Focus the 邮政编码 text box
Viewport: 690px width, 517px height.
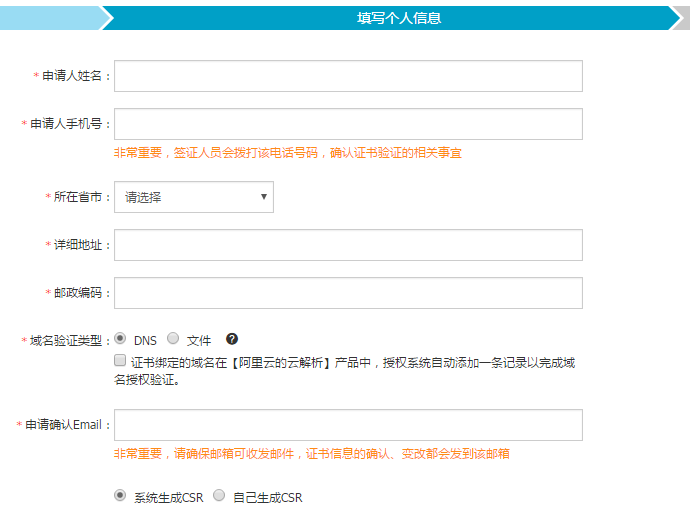pyautogui.click(x=348, y=293)
